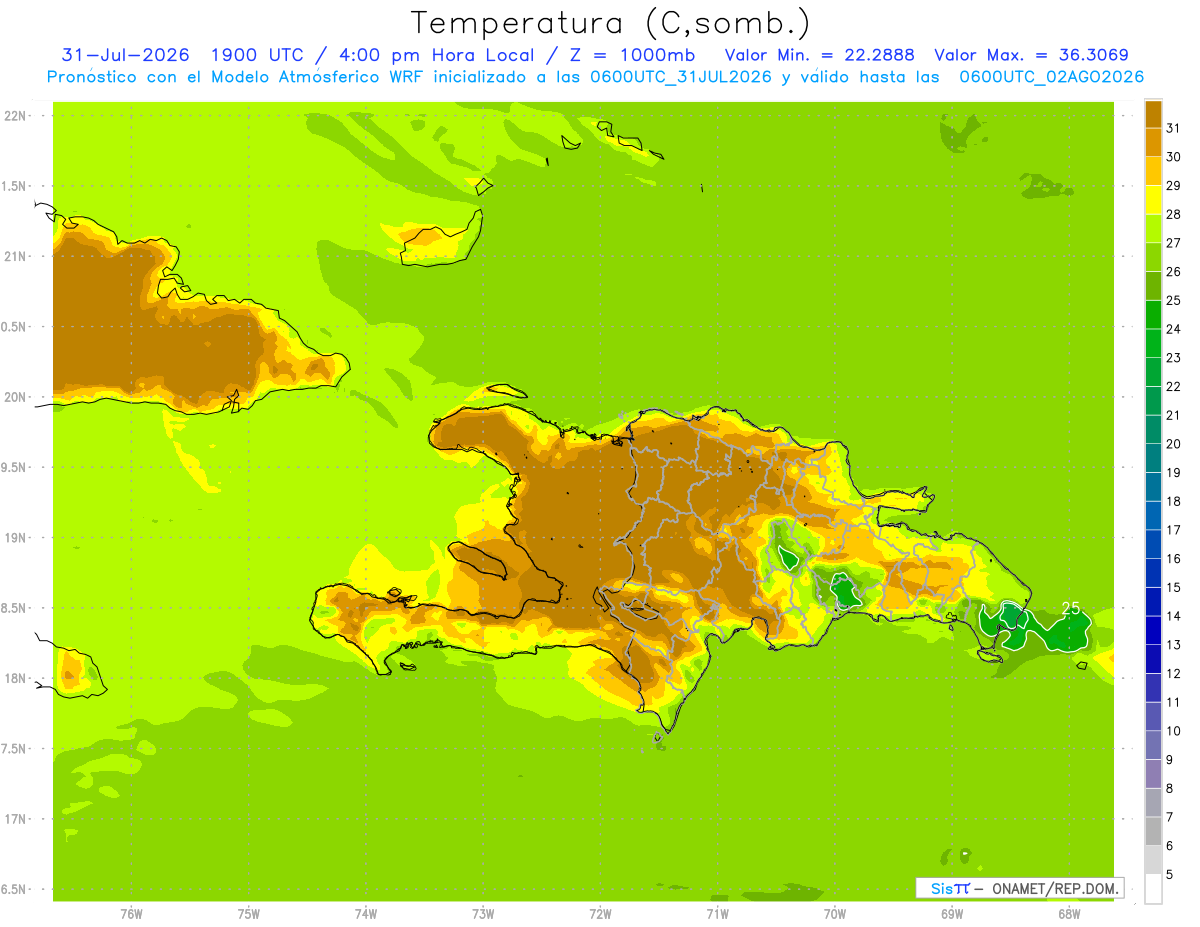Click the "17N" latitude axis label
Image resolution: width=1200 pixels, height=927 pixels.
(16, 819)
